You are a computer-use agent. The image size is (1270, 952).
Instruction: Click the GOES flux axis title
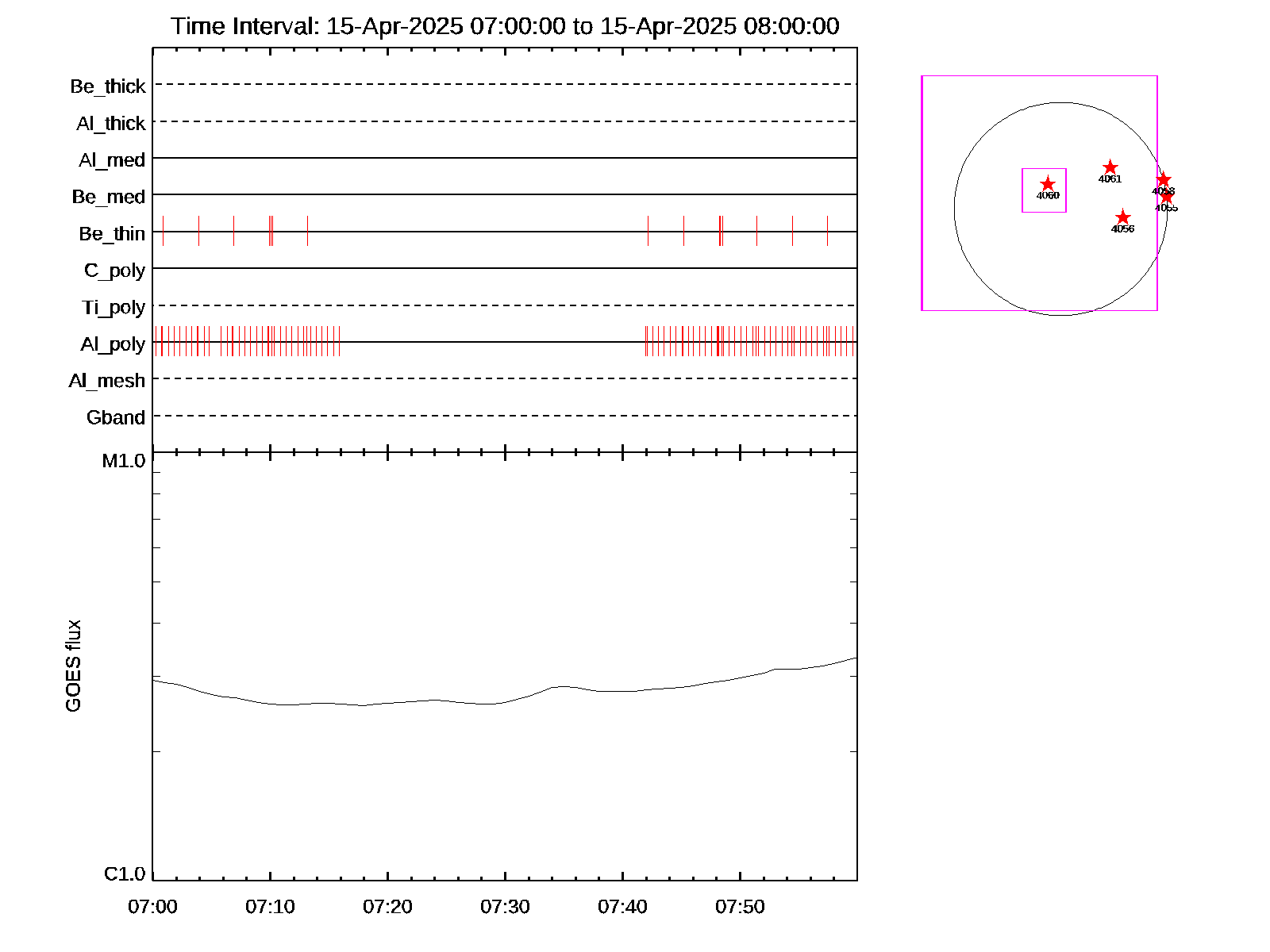(73, 666)
